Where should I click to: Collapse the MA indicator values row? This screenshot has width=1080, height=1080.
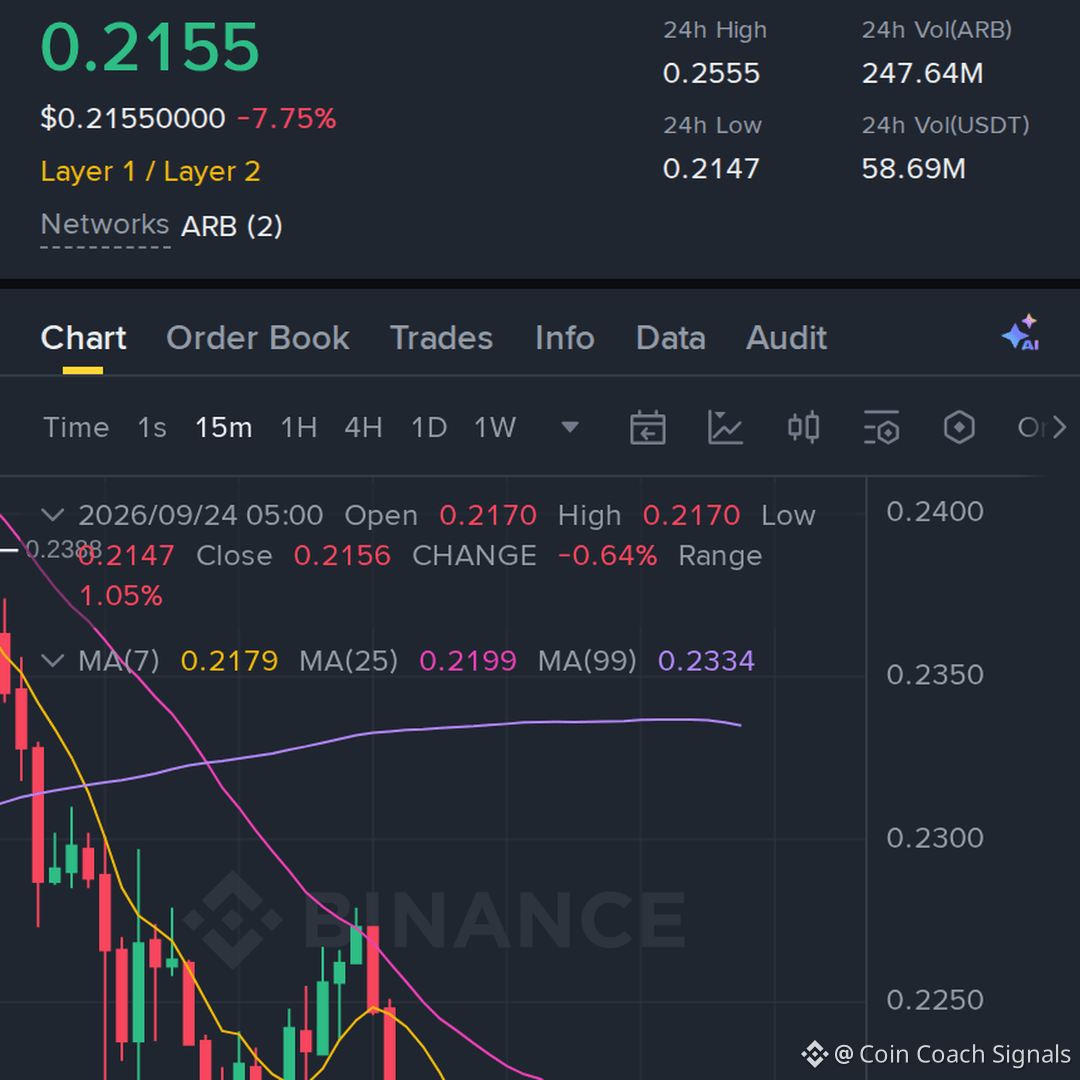pyautogui.click(x=53, y=661)
